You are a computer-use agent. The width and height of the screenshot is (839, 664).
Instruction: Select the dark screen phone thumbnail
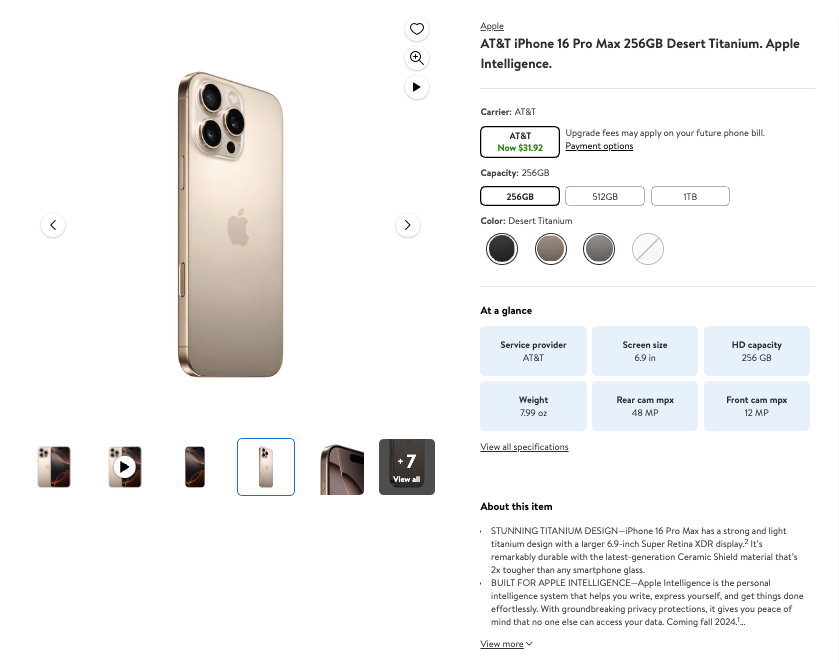point(195,466)
